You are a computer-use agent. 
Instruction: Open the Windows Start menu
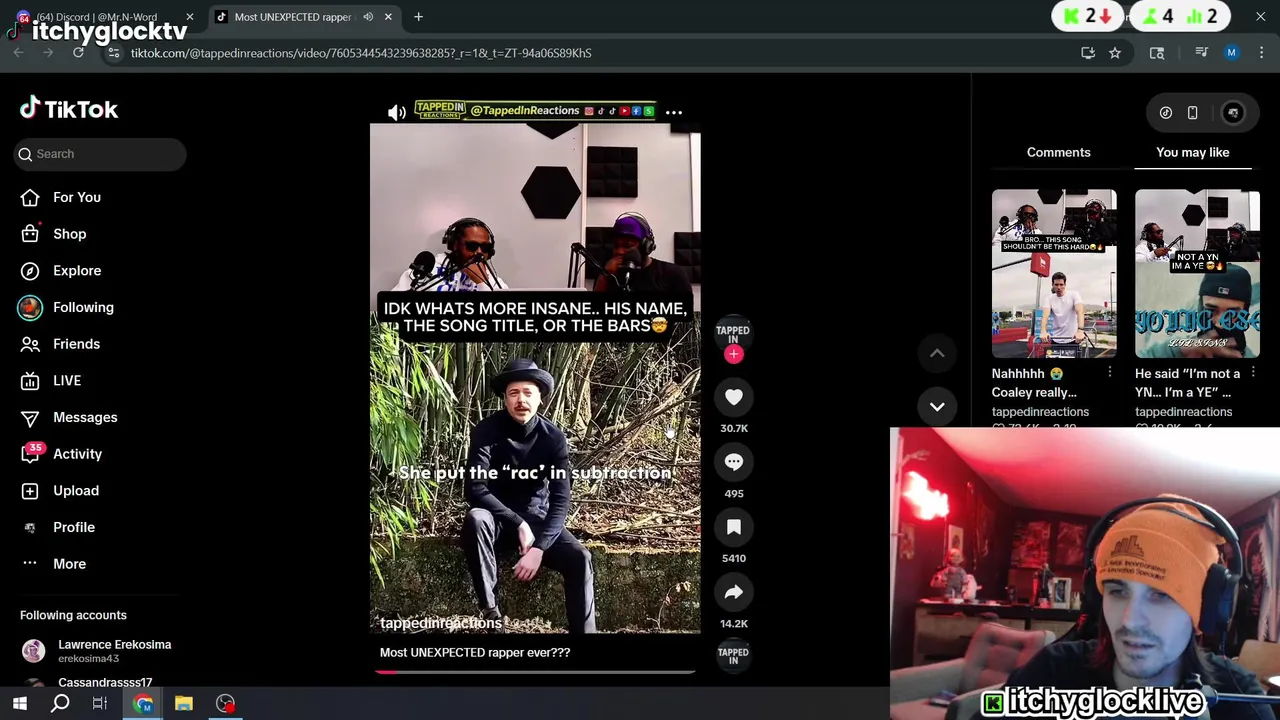click(x=20, y=704)
